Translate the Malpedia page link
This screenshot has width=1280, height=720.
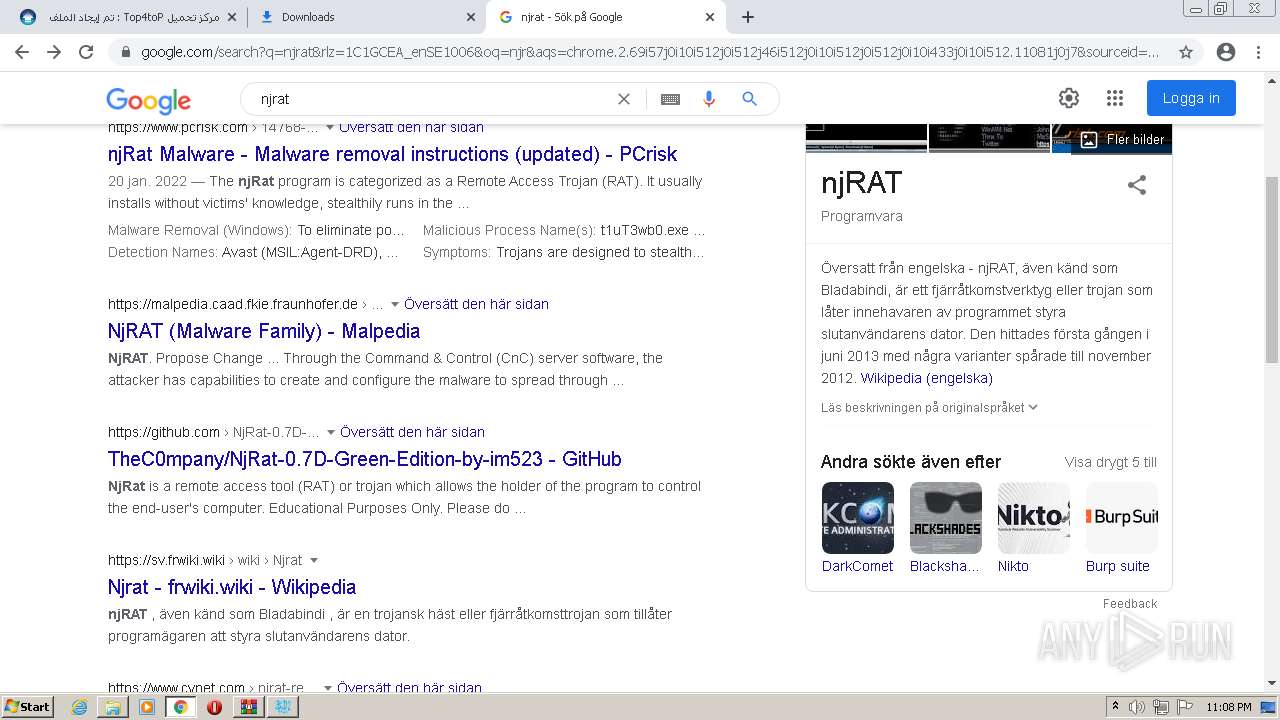click(x=476, y=304)
